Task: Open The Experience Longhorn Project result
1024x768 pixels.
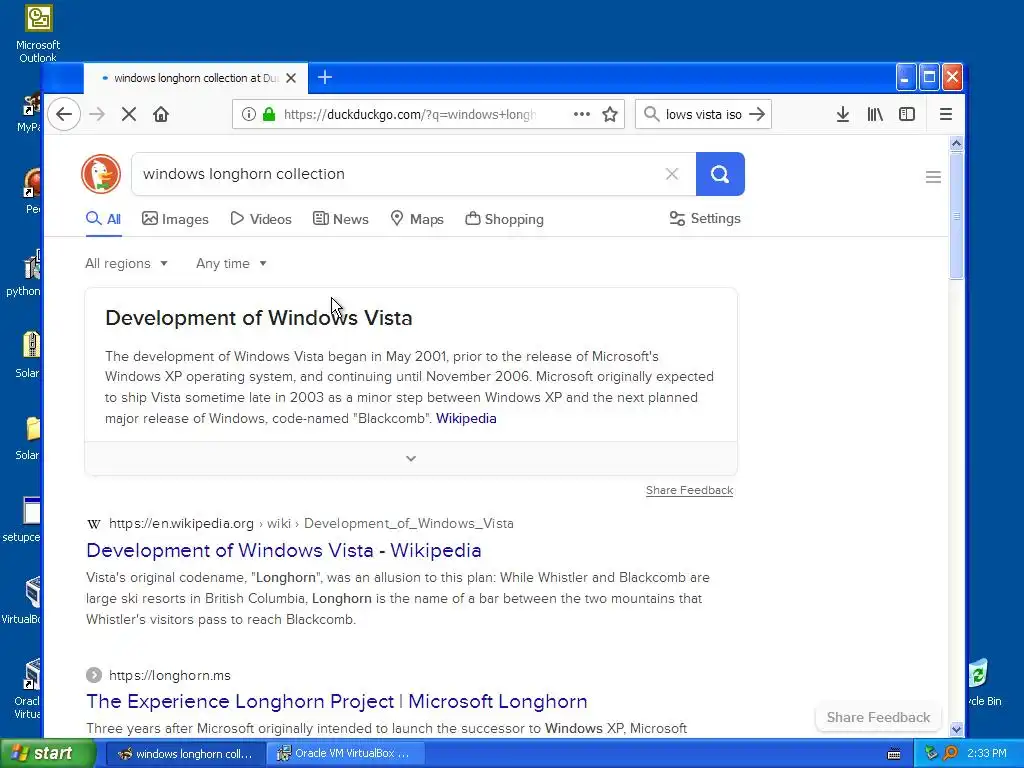Action: (x=336, y=701)
